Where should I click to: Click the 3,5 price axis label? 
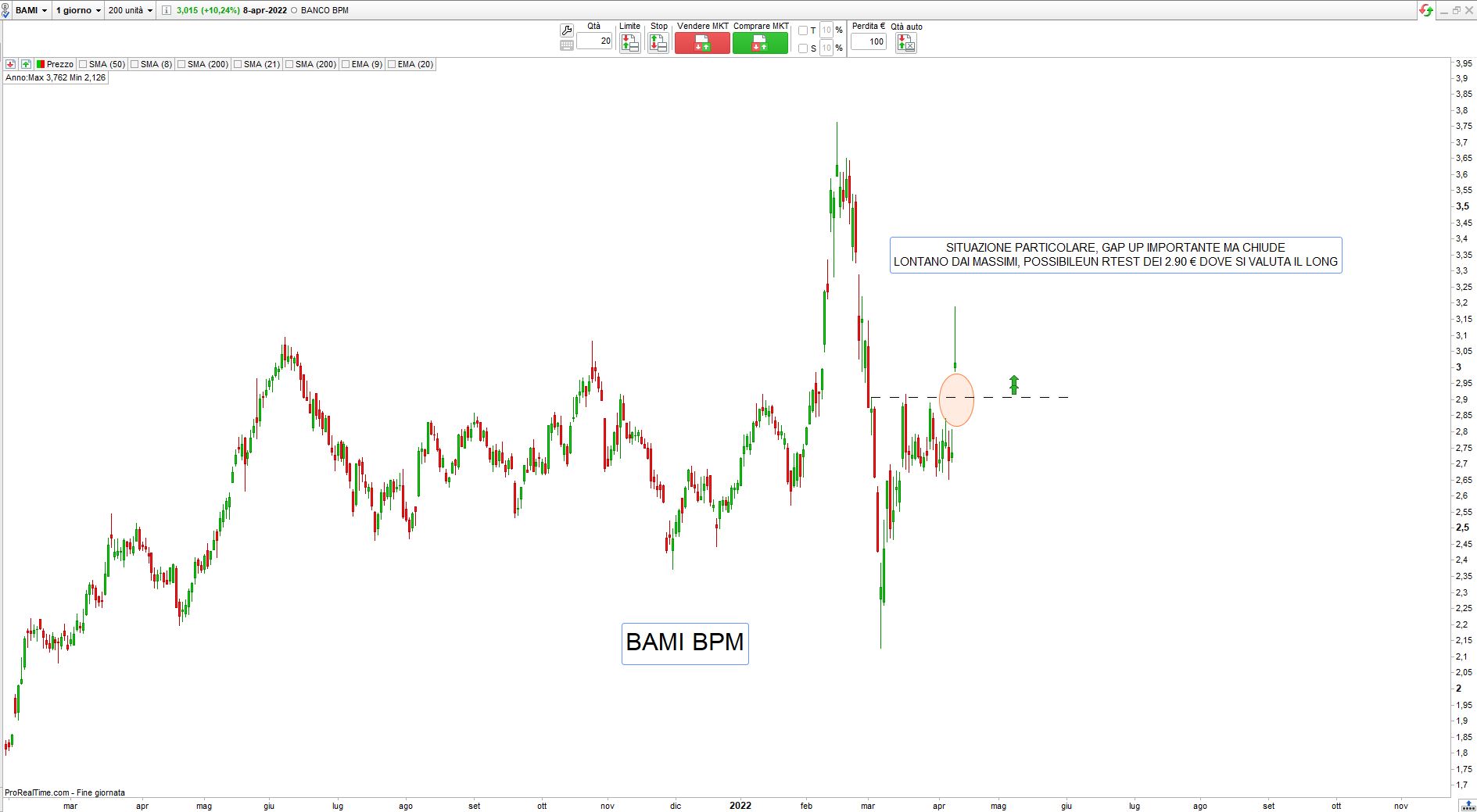tap(1461, 206)
